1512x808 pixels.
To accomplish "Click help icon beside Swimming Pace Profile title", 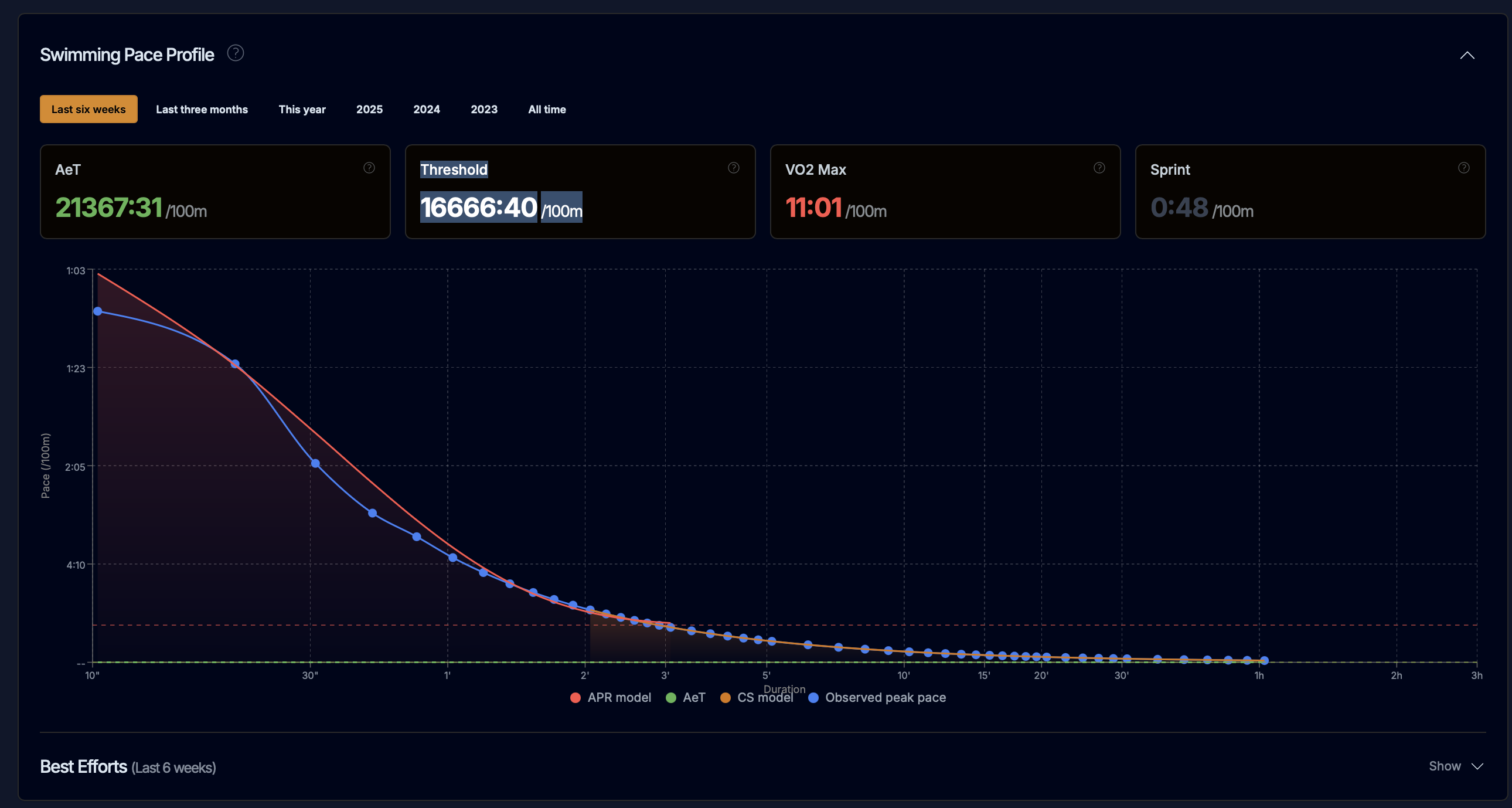I will click(236, 53).
